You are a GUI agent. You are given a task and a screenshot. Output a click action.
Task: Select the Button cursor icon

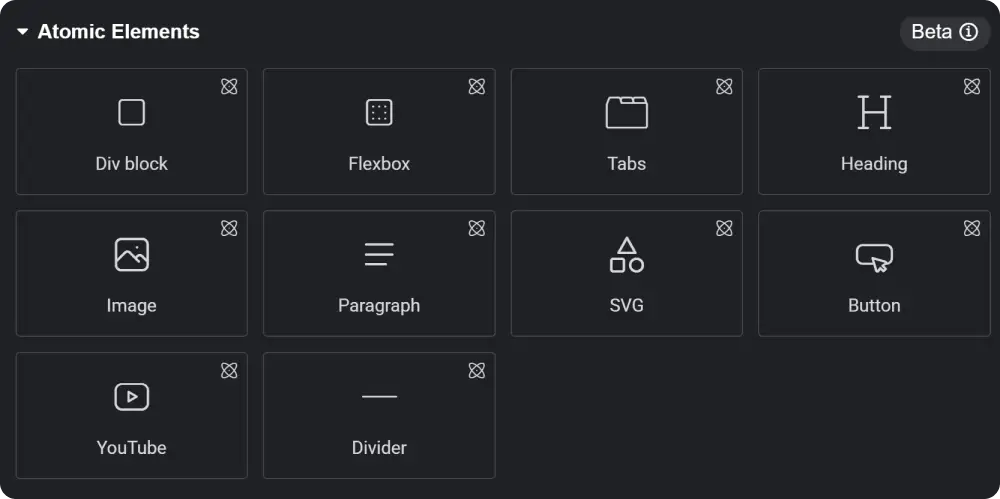coord(874,257)
